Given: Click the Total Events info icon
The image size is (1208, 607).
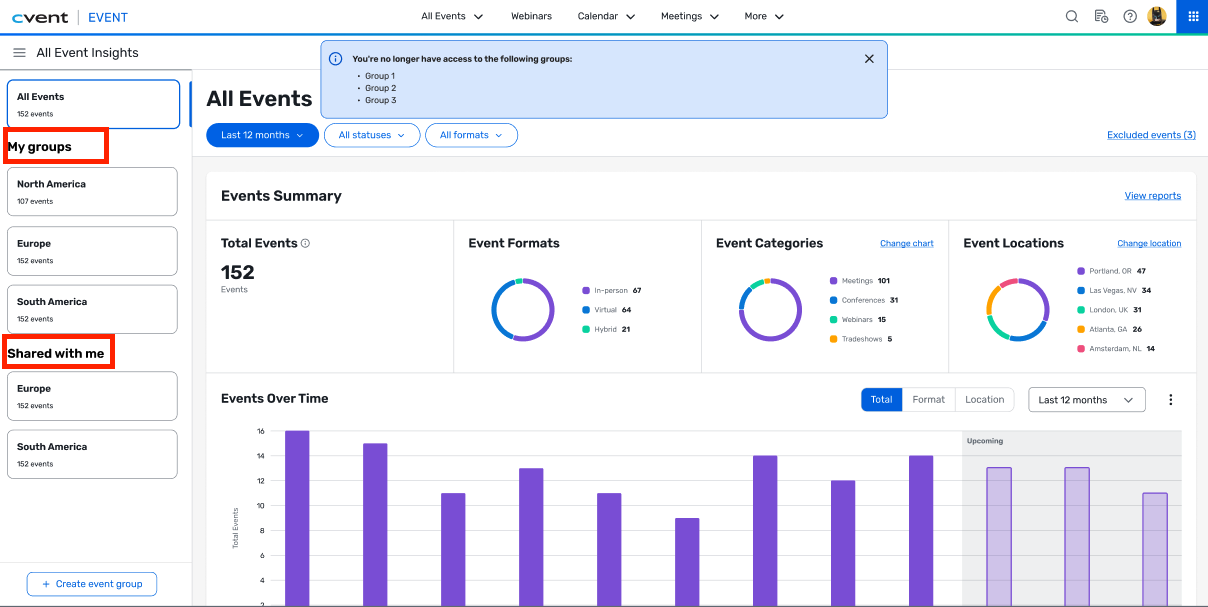Looking at the screenshot, I should pyautogui.click(x=306, y=243).
